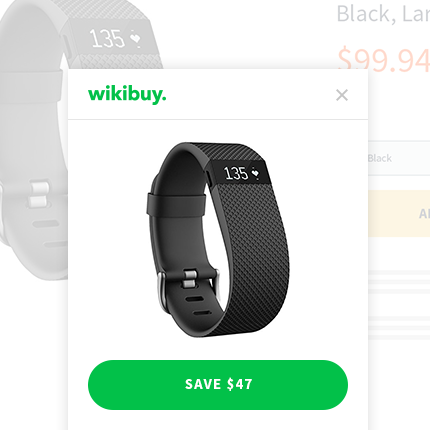The width and height of the screenshot is (430, 430).
Task: Click the faded buckle on background band
Action: click(39, 193)
